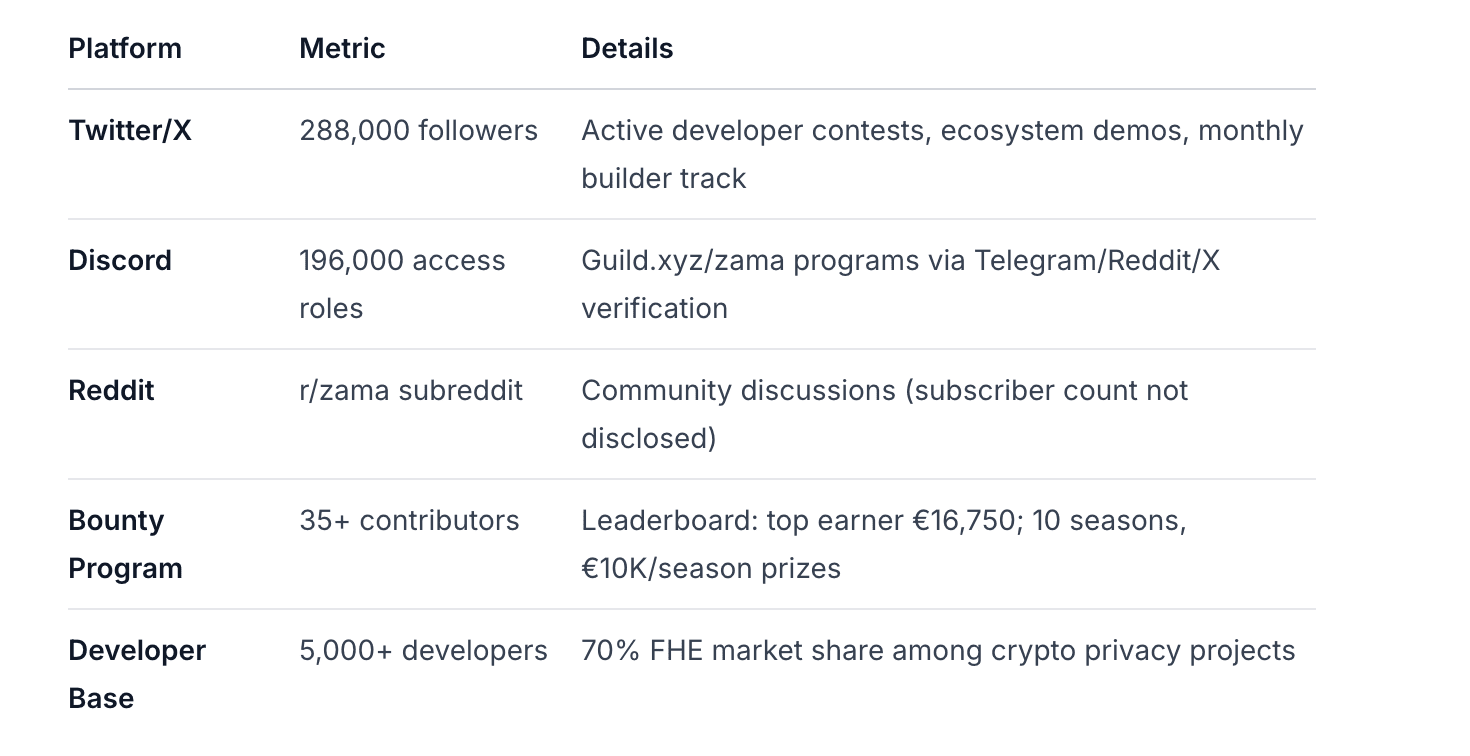Click the 288,000 followers metric

(418, 130)
